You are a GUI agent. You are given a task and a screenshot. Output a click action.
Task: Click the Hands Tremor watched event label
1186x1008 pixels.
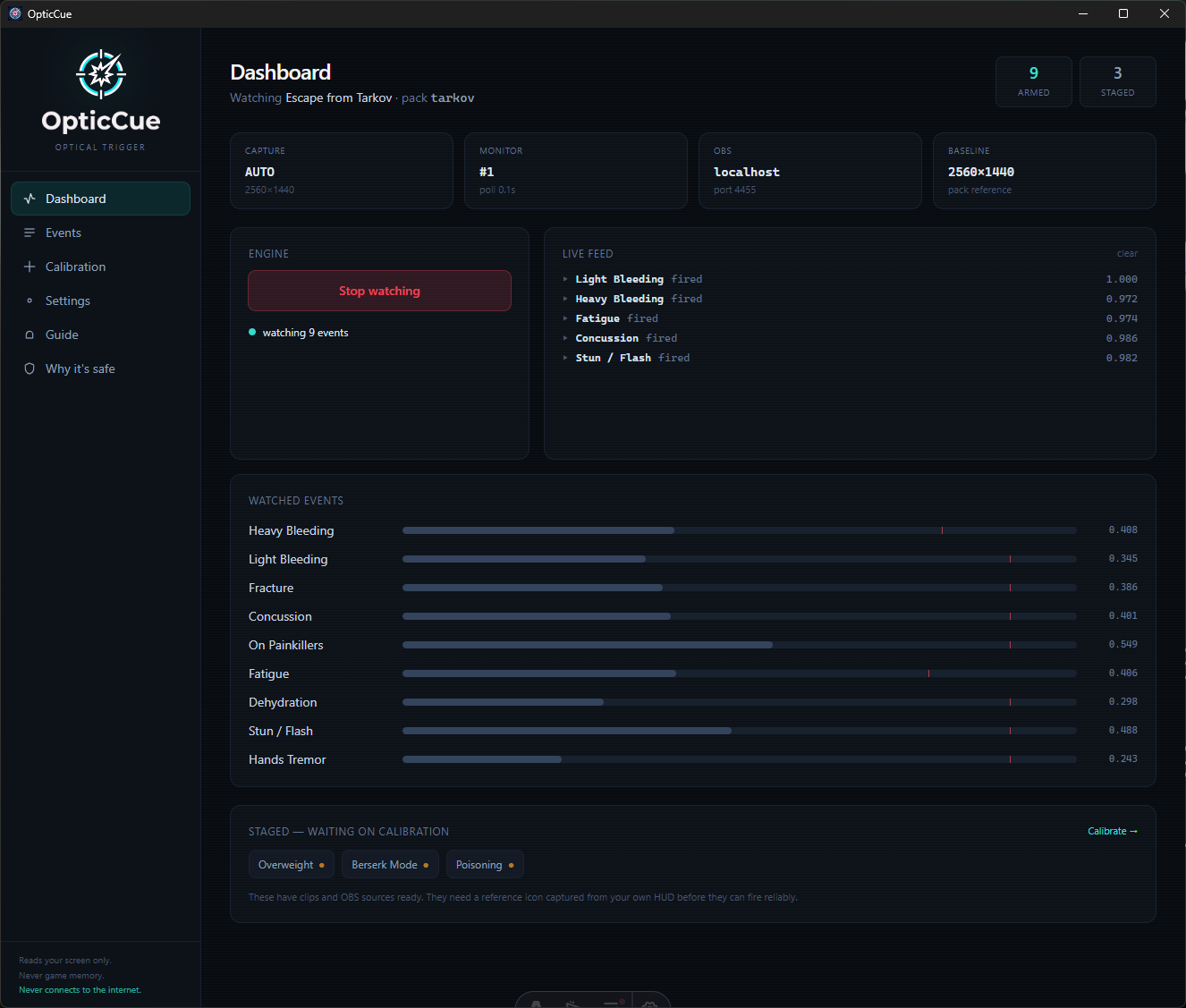(287, 759)
